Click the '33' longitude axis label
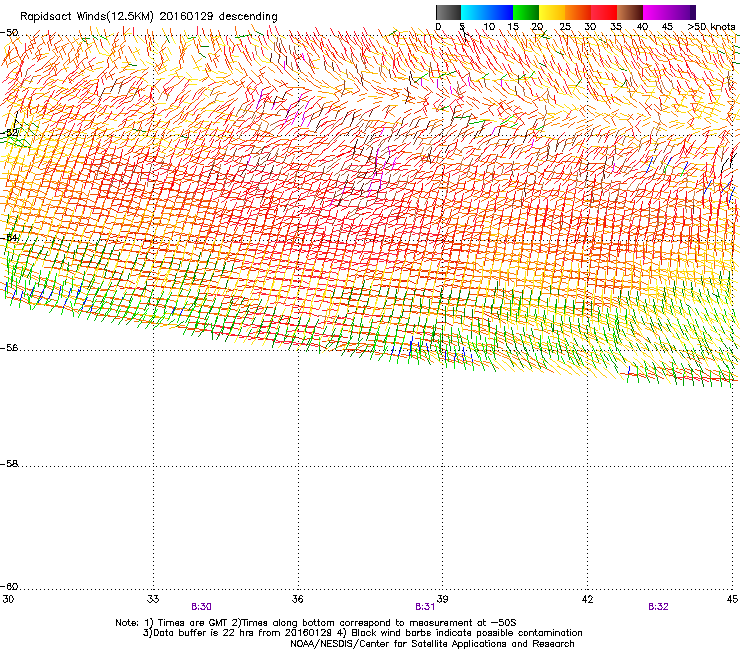 tap(153, 599)
